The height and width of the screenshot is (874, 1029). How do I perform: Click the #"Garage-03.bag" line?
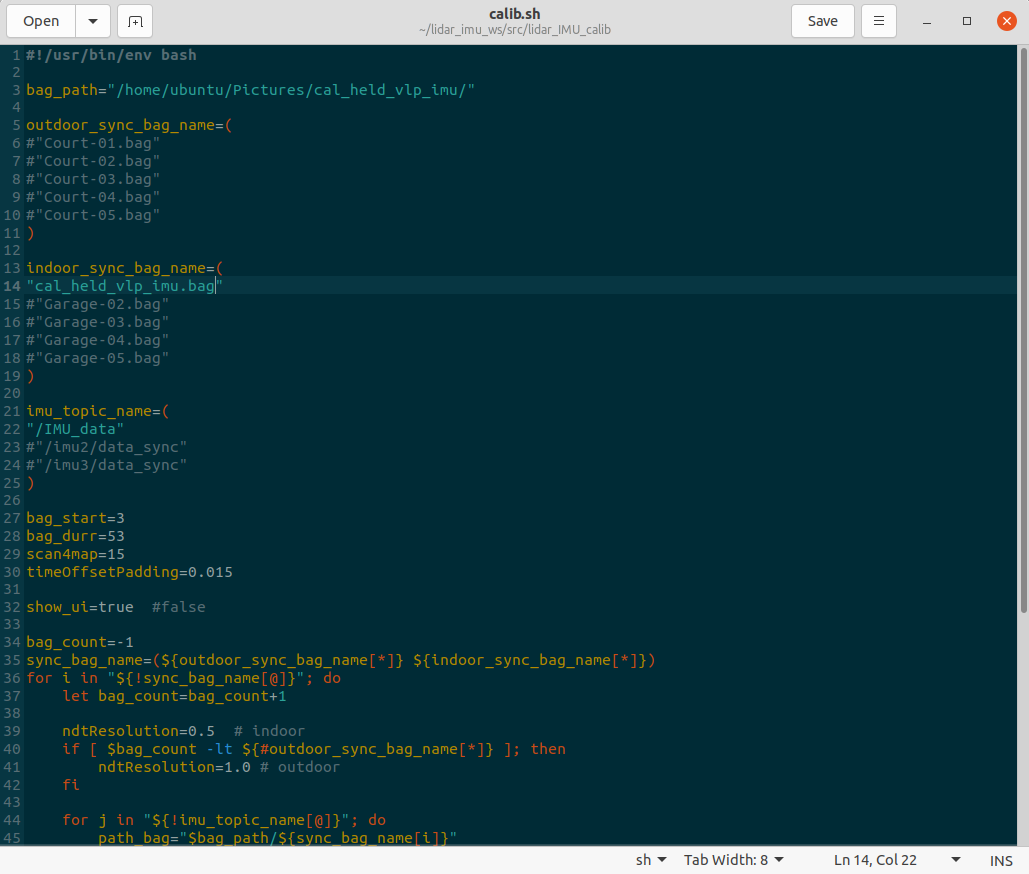(97, 322)
